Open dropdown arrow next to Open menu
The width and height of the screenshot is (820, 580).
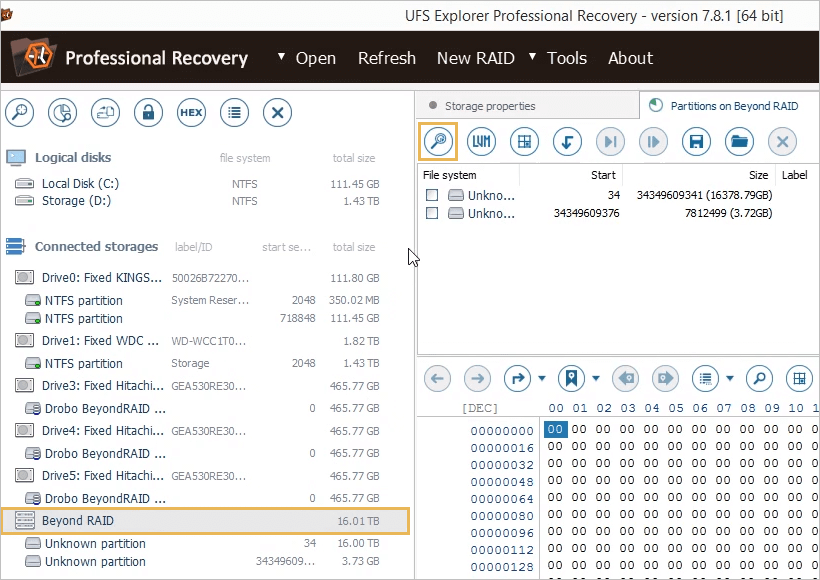pyautogui.click(x=281, y=56)
